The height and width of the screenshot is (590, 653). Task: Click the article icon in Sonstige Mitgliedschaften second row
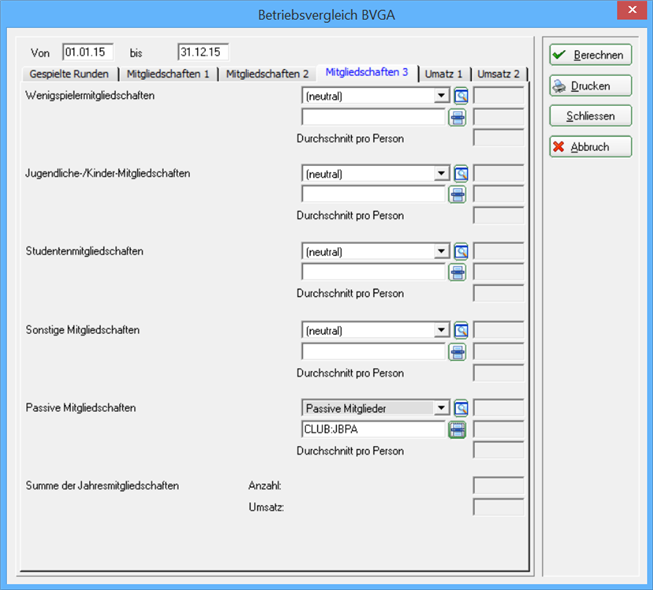[x=458, y=351]
